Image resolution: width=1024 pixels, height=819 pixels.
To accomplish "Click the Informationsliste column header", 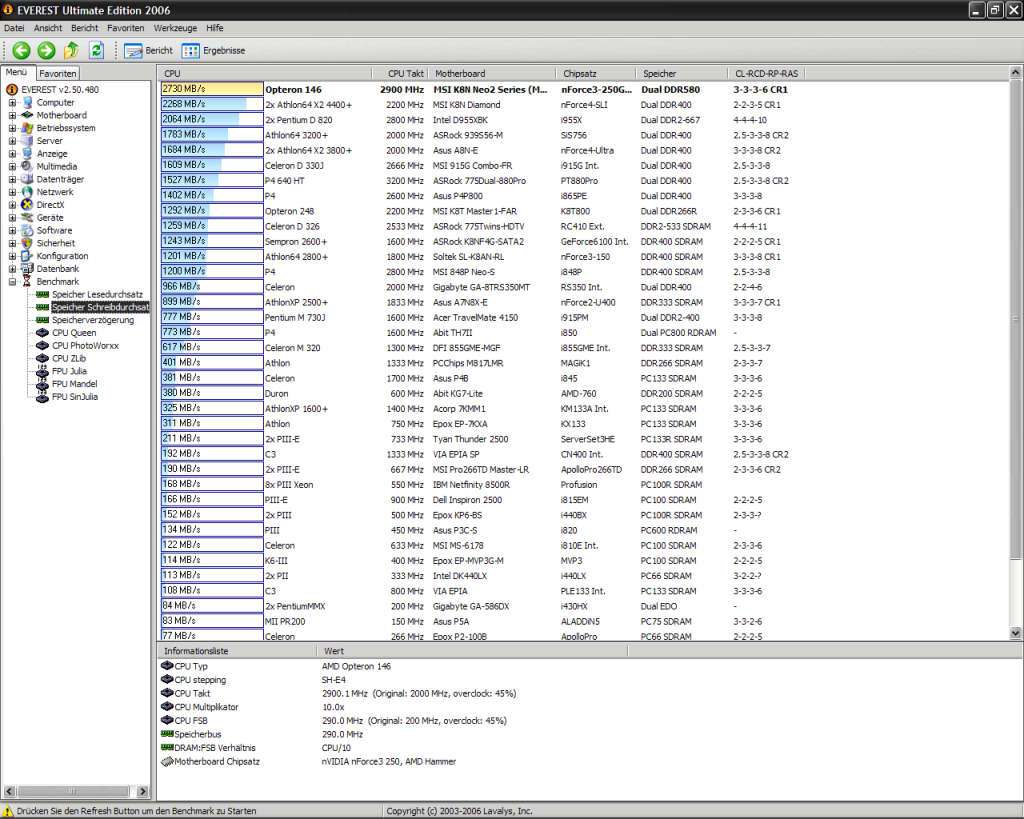I will click(x=236, y=651).
